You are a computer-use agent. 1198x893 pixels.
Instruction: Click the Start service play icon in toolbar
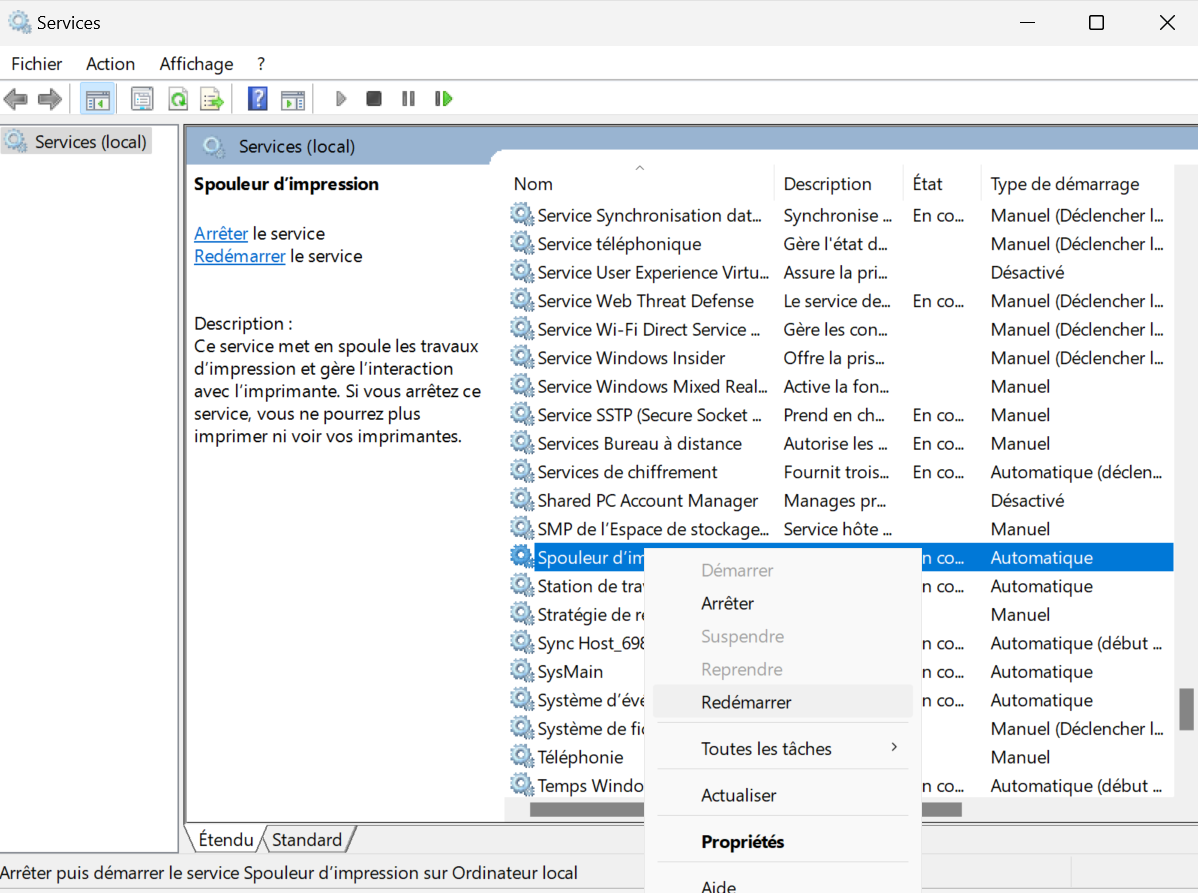341,99
